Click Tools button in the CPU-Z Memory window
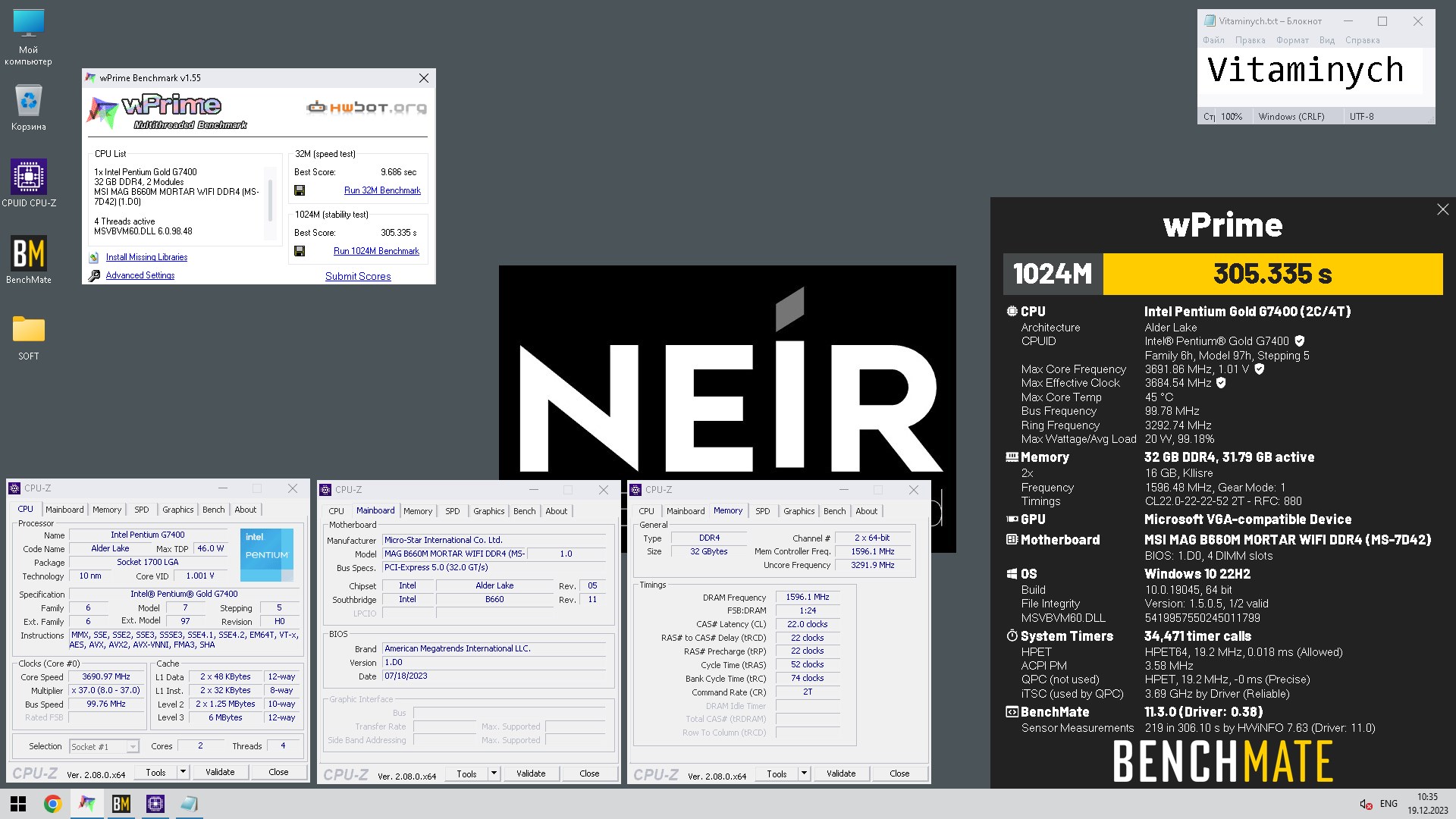Image resolution: width=1456 pixels, height=819 pixels. (777, 773)
